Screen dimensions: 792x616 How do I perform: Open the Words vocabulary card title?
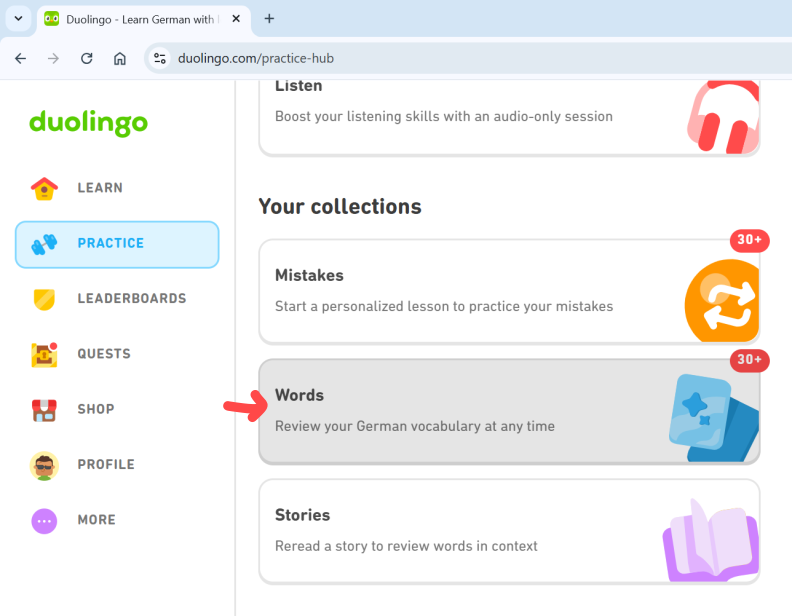(x=299, y=395)
